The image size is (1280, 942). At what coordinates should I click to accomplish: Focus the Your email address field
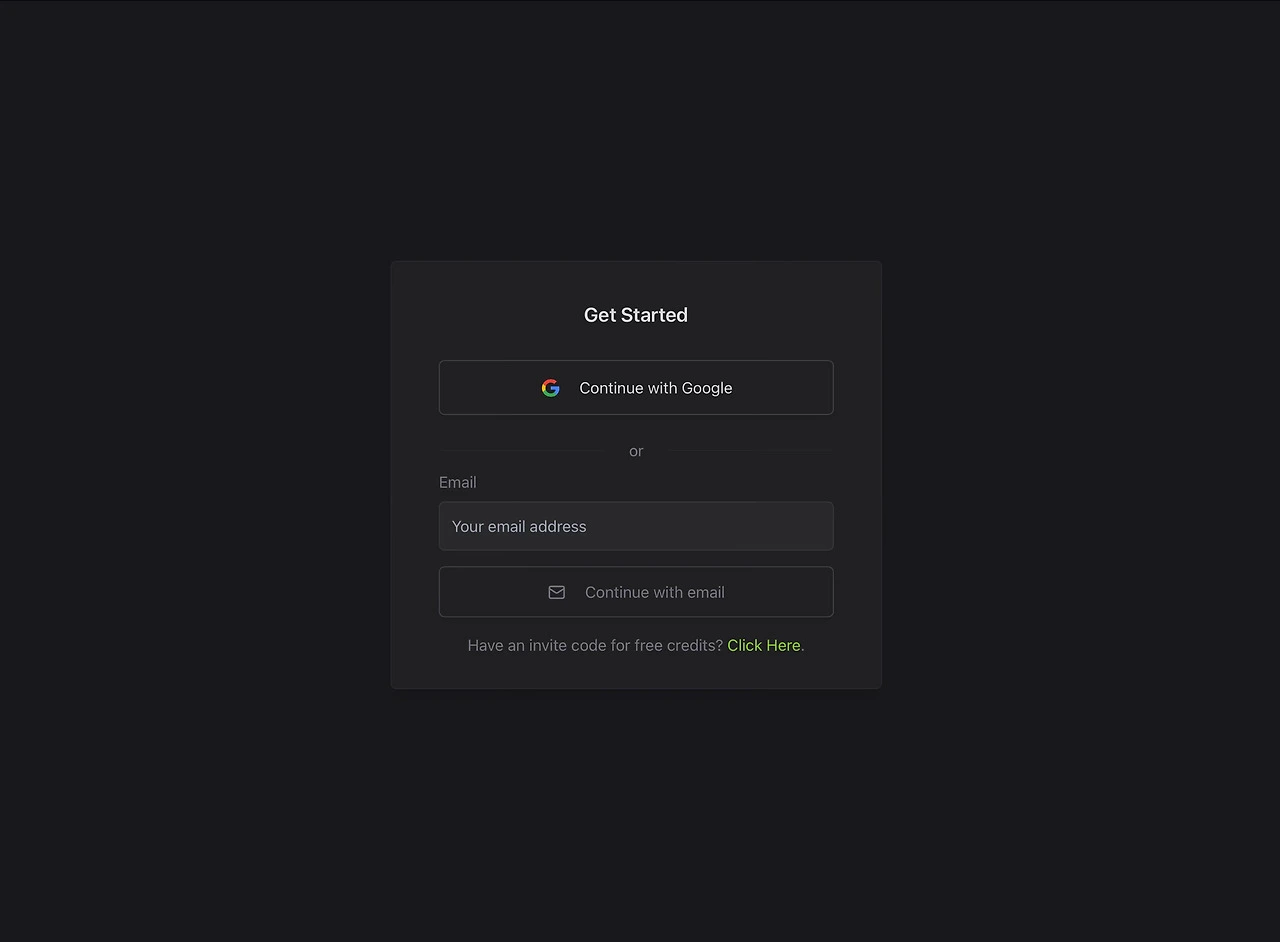[636, 526]
